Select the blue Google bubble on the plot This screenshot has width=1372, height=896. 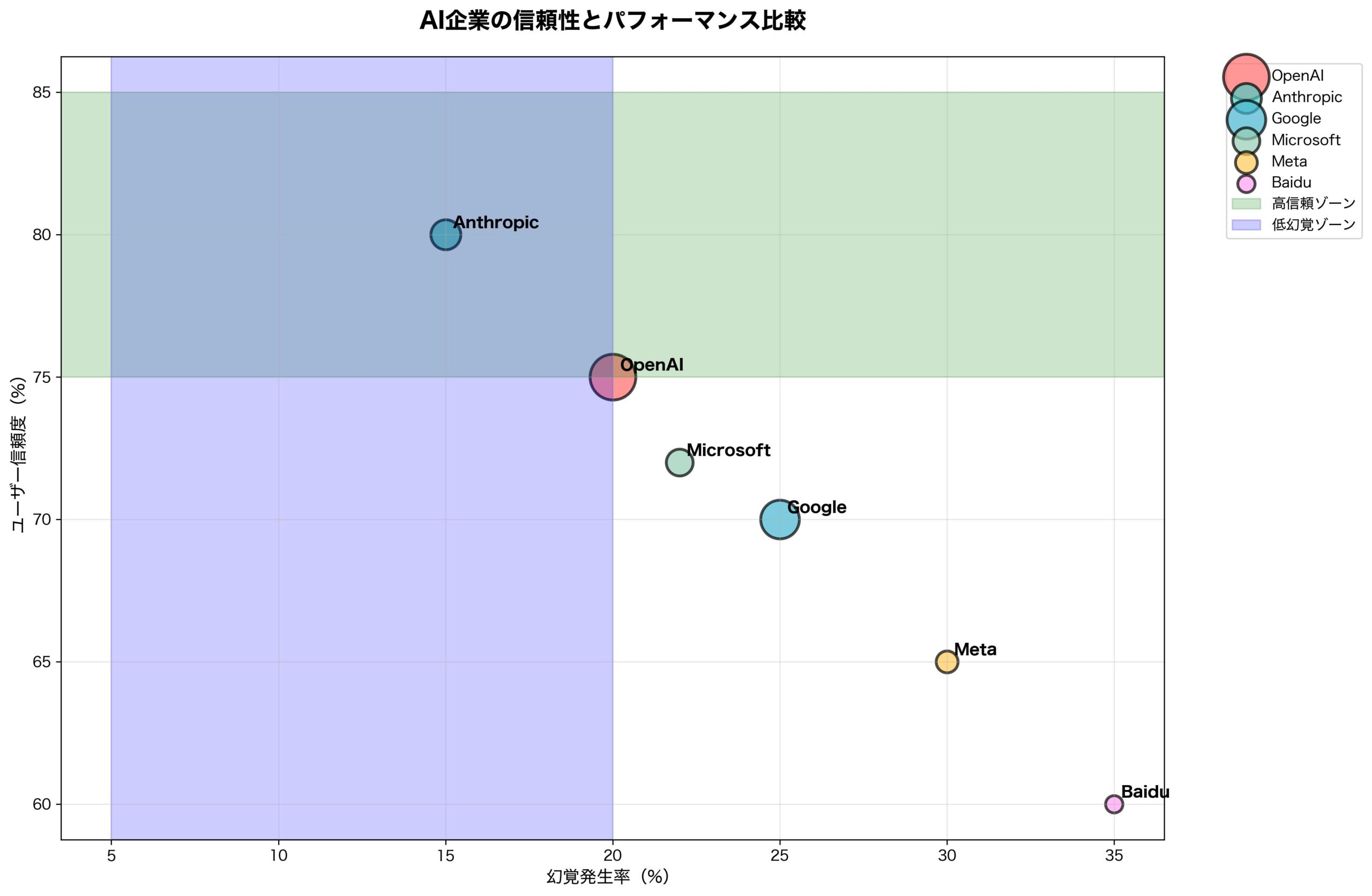pos(779,520)
